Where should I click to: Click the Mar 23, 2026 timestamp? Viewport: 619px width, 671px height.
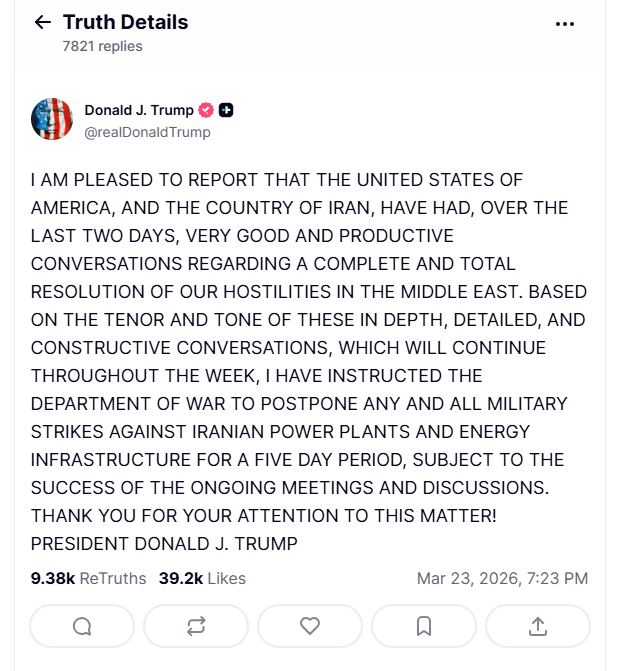coord(502,578)
